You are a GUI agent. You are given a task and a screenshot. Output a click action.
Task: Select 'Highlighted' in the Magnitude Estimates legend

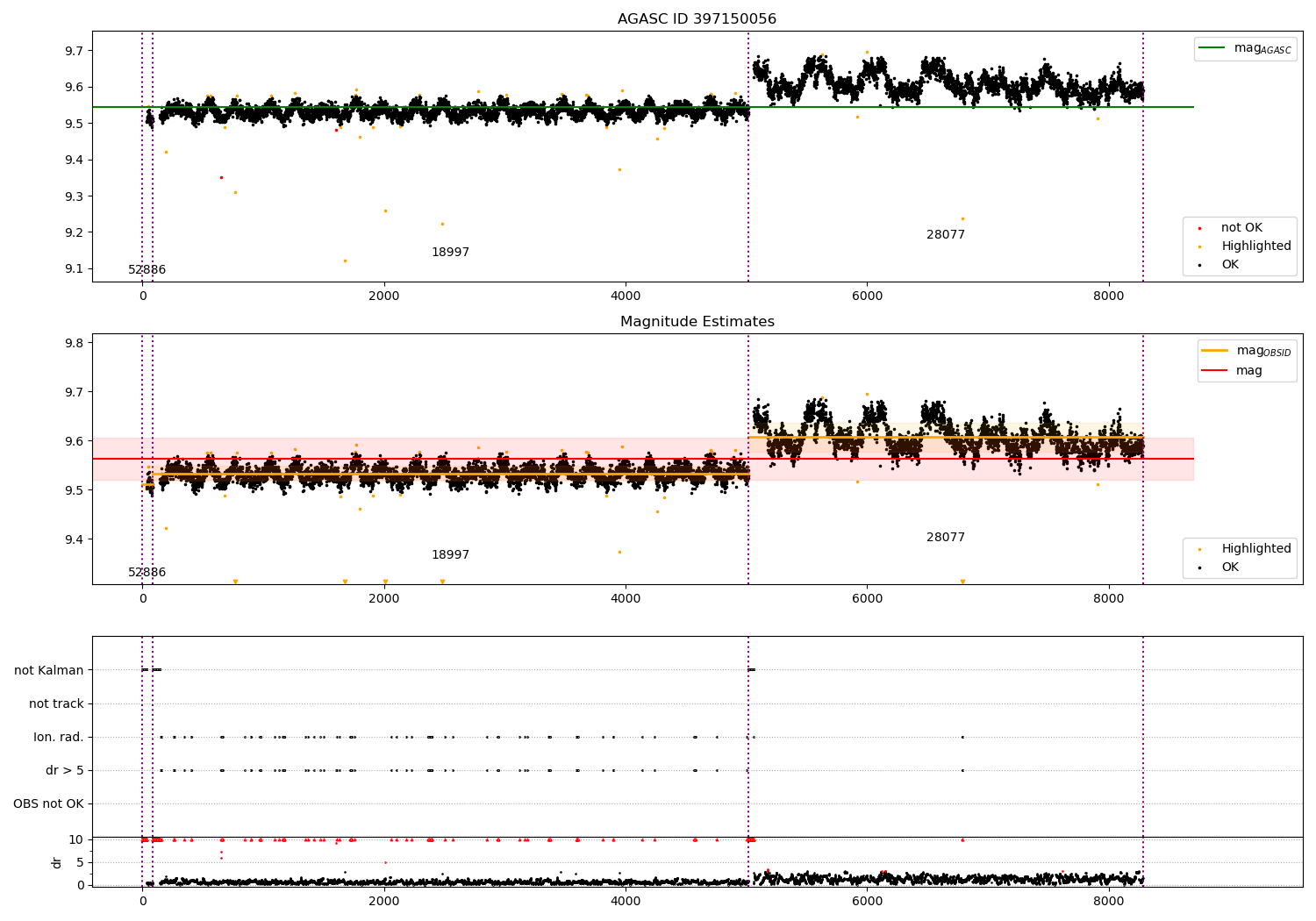[x=1256, y=549]
